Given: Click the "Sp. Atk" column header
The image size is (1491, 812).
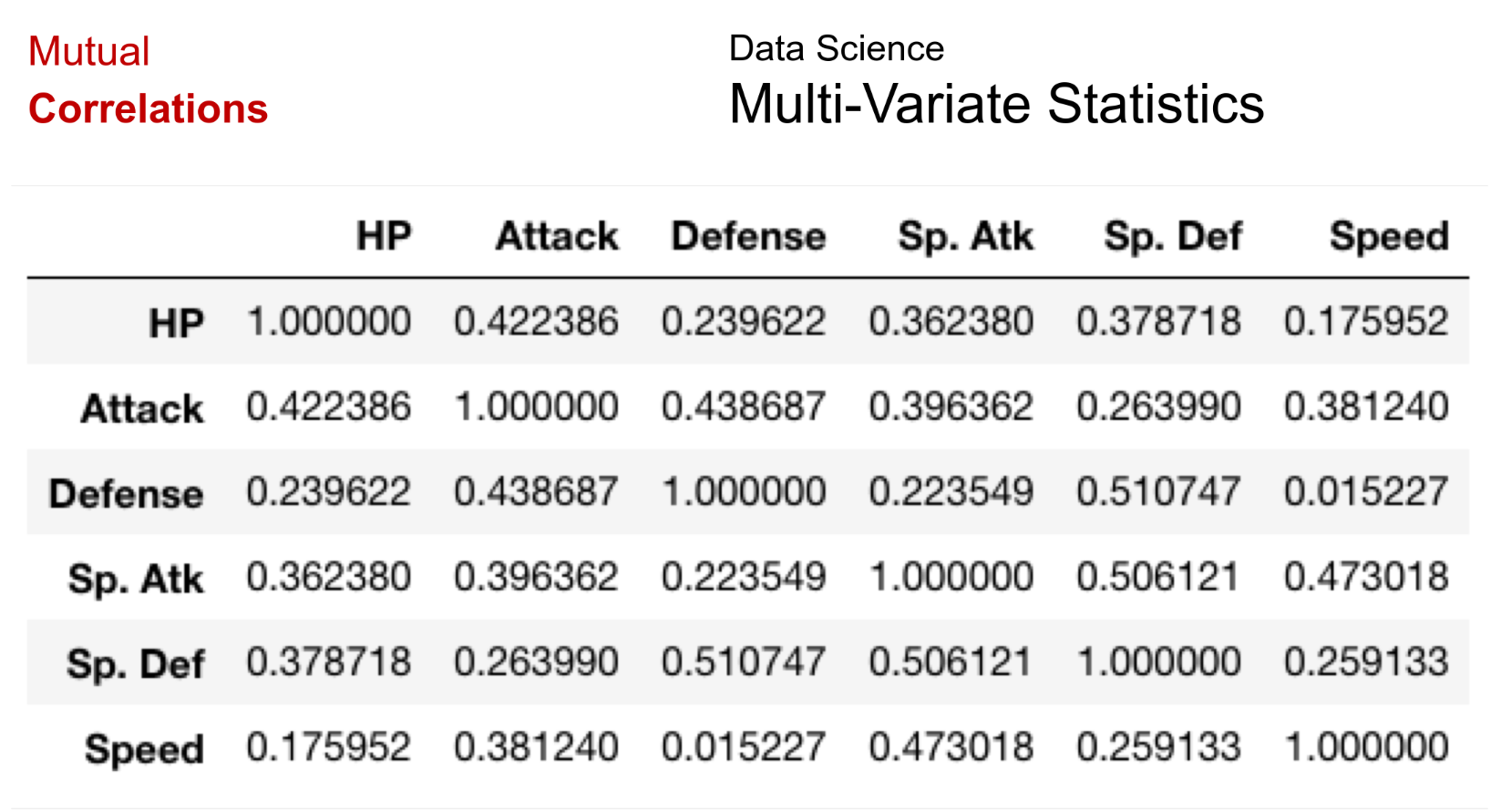Looking at the screenshot, I should point(965,236).
